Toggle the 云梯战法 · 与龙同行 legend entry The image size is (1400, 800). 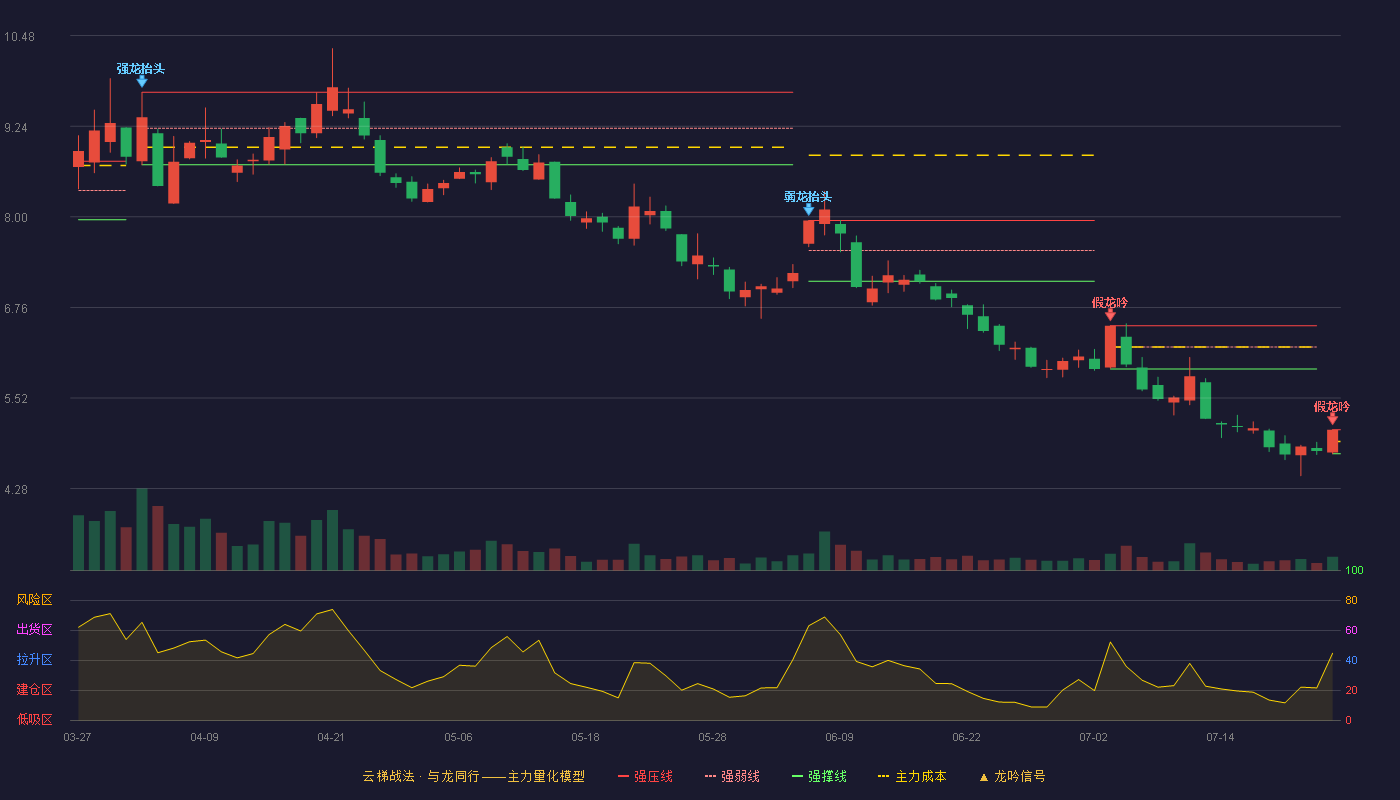[x=473, y=776]
